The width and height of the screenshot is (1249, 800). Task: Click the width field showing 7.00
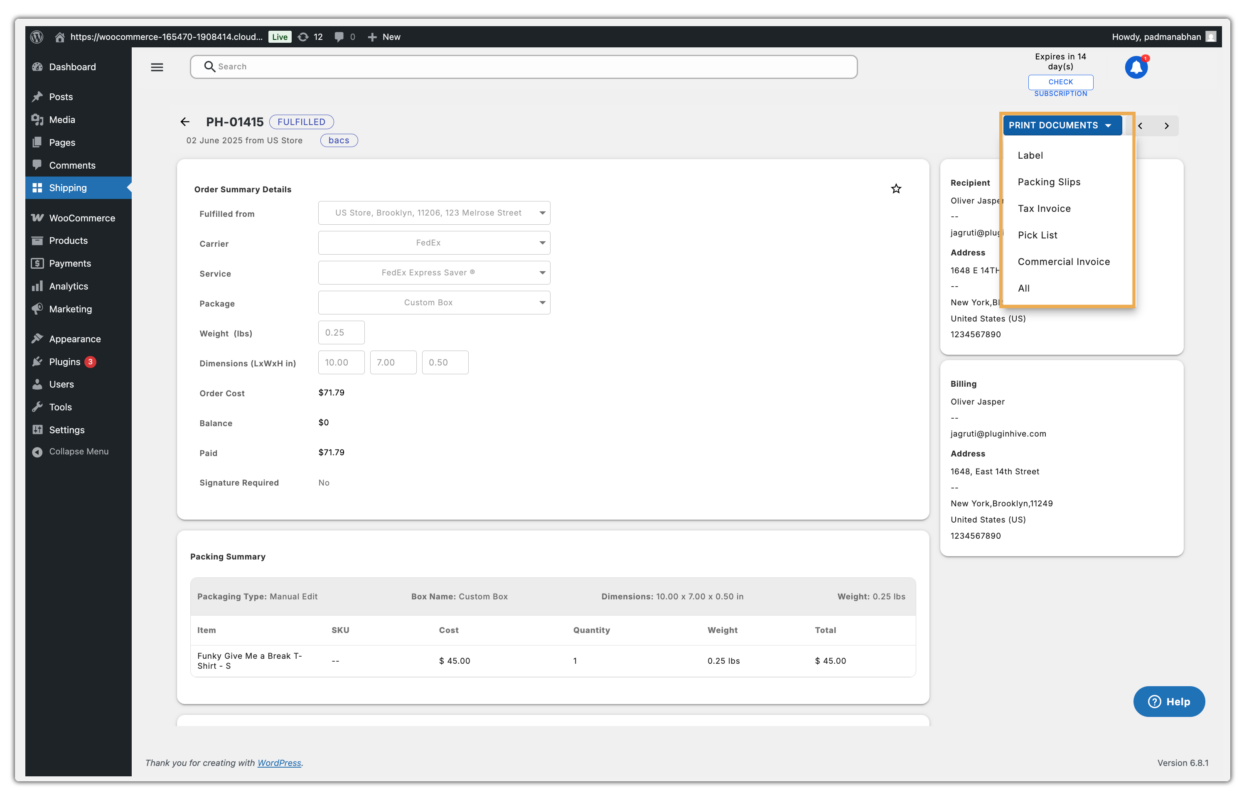(x=393, y=362)
